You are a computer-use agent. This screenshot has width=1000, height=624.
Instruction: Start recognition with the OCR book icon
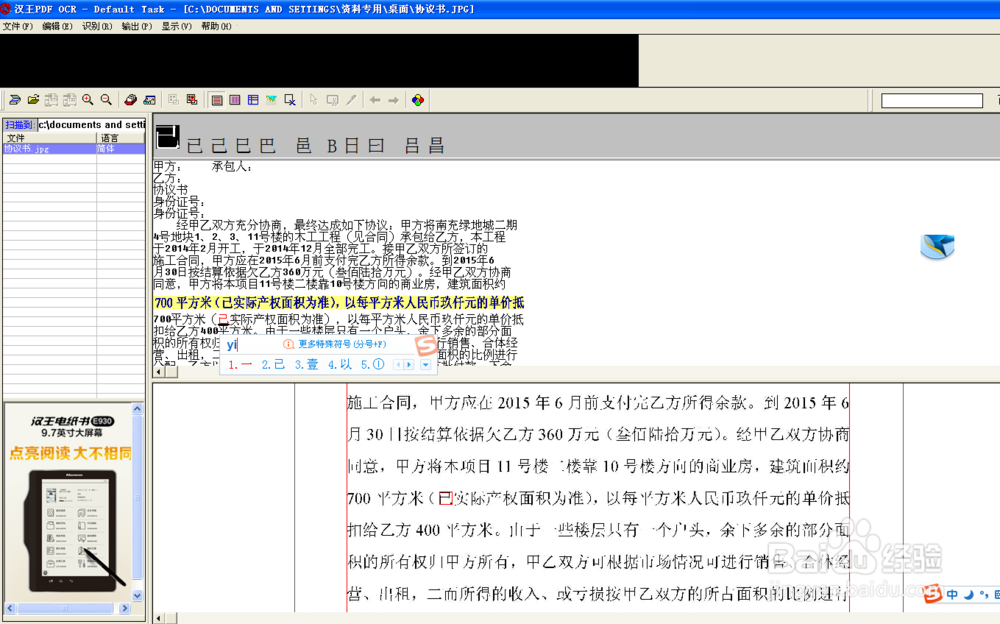point(129,100)
